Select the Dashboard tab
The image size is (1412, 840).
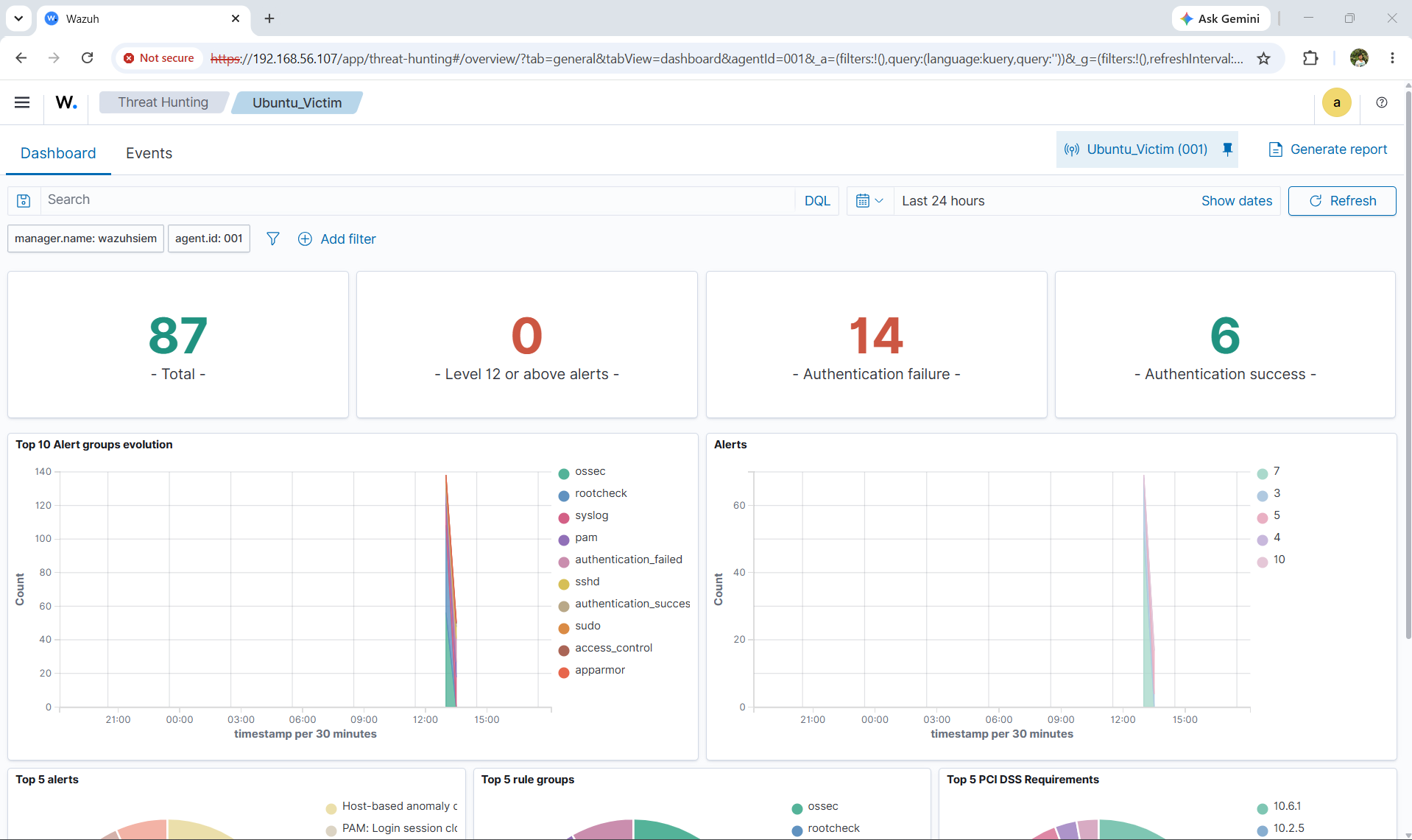coord(58,153)
